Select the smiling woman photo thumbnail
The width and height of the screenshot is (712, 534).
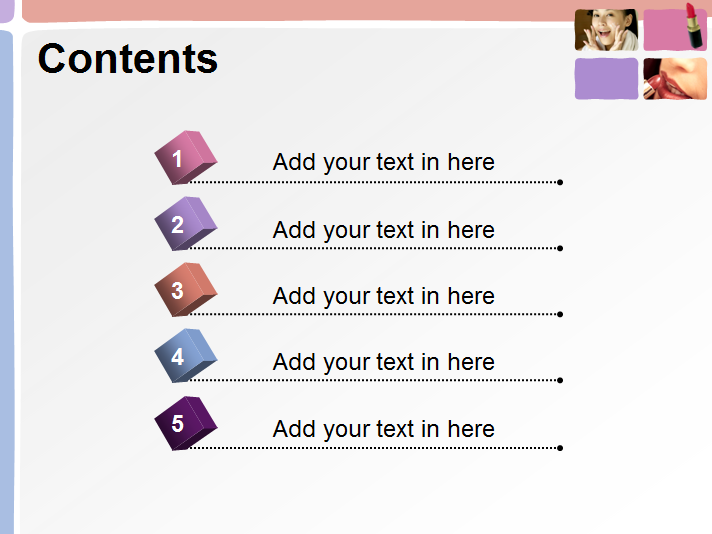pyautogui.click(x=606, y=30)
